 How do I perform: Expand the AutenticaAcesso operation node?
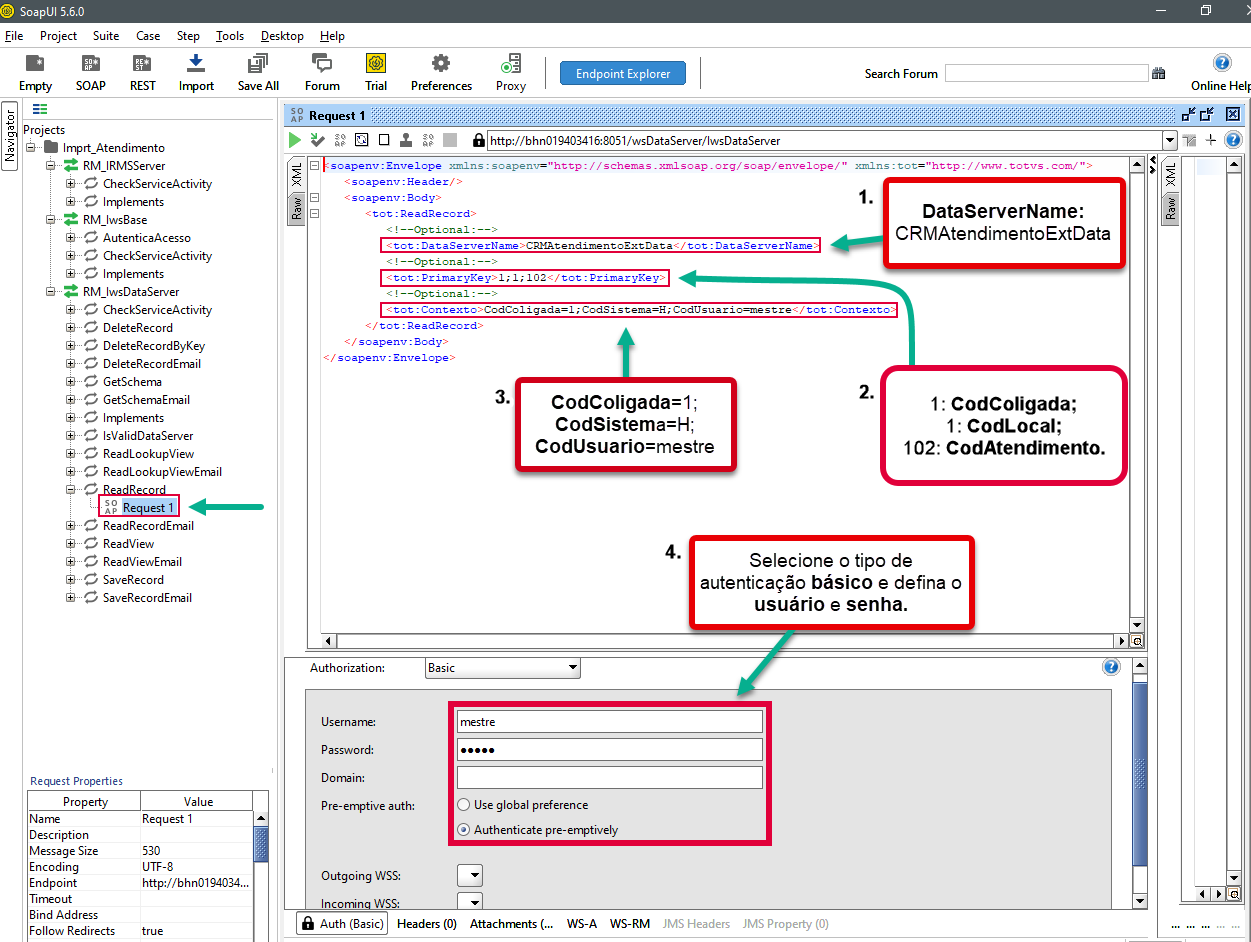click(71, 238)
